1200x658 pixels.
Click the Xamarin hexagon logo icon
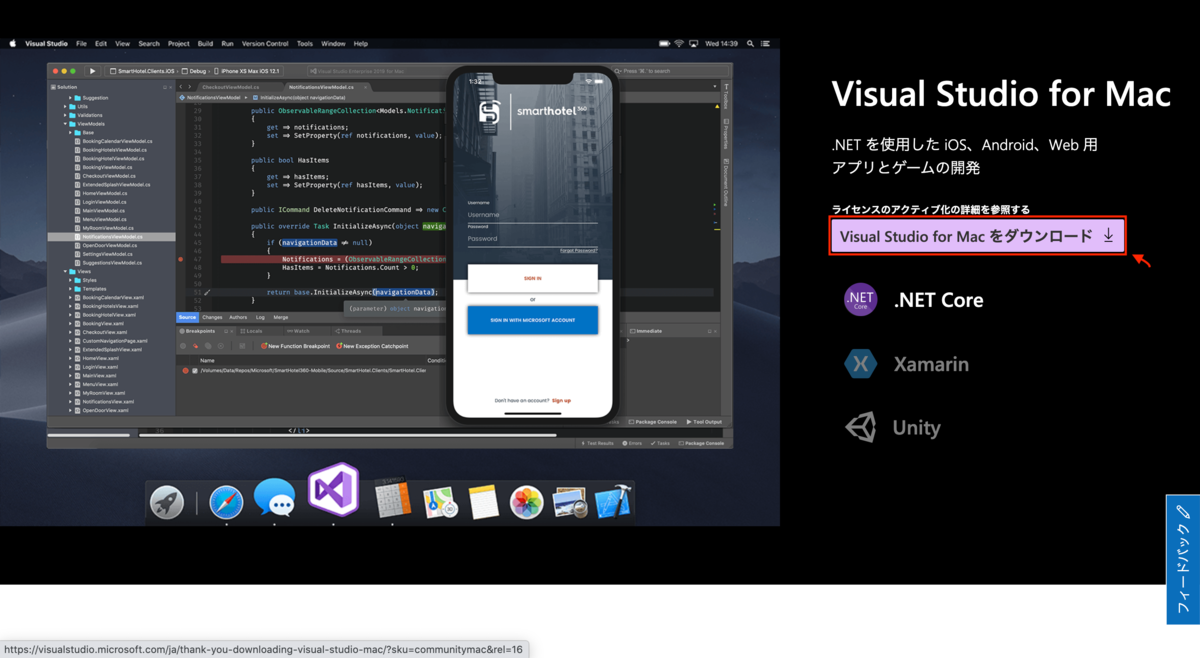(x=860, y=364)
